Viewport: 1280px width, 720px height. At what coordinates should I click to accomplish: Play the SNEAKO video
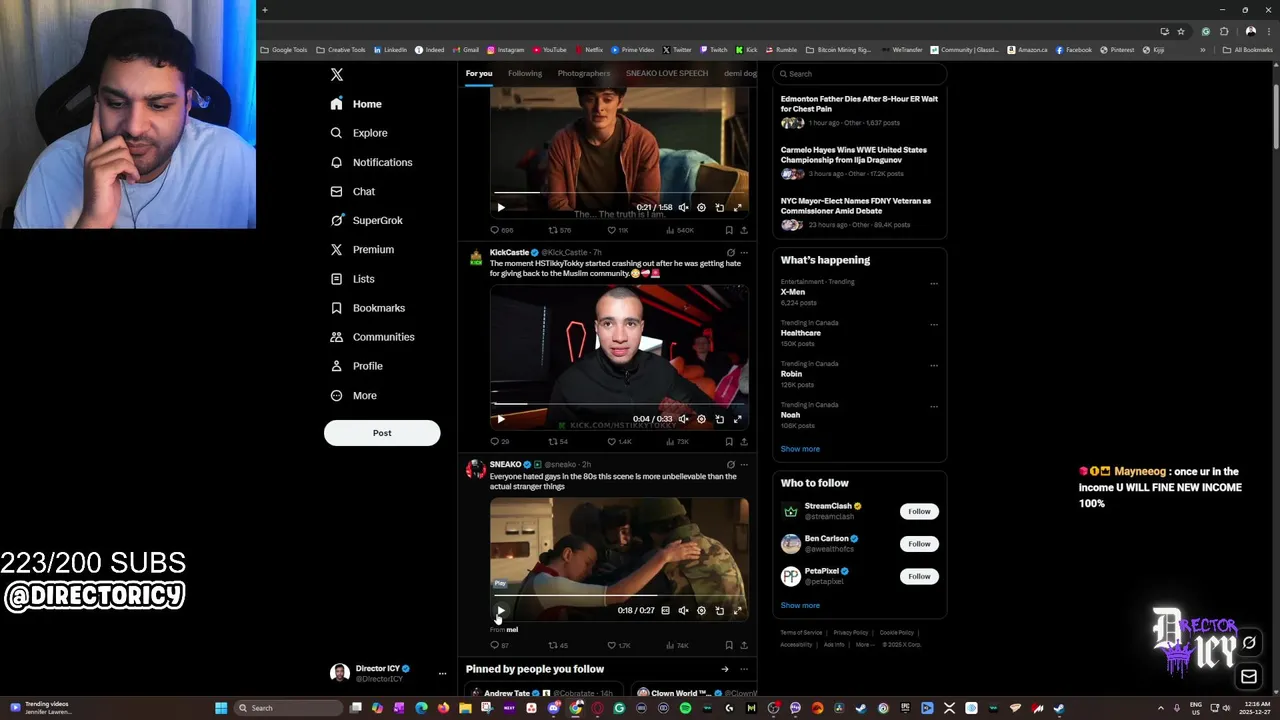501,610
